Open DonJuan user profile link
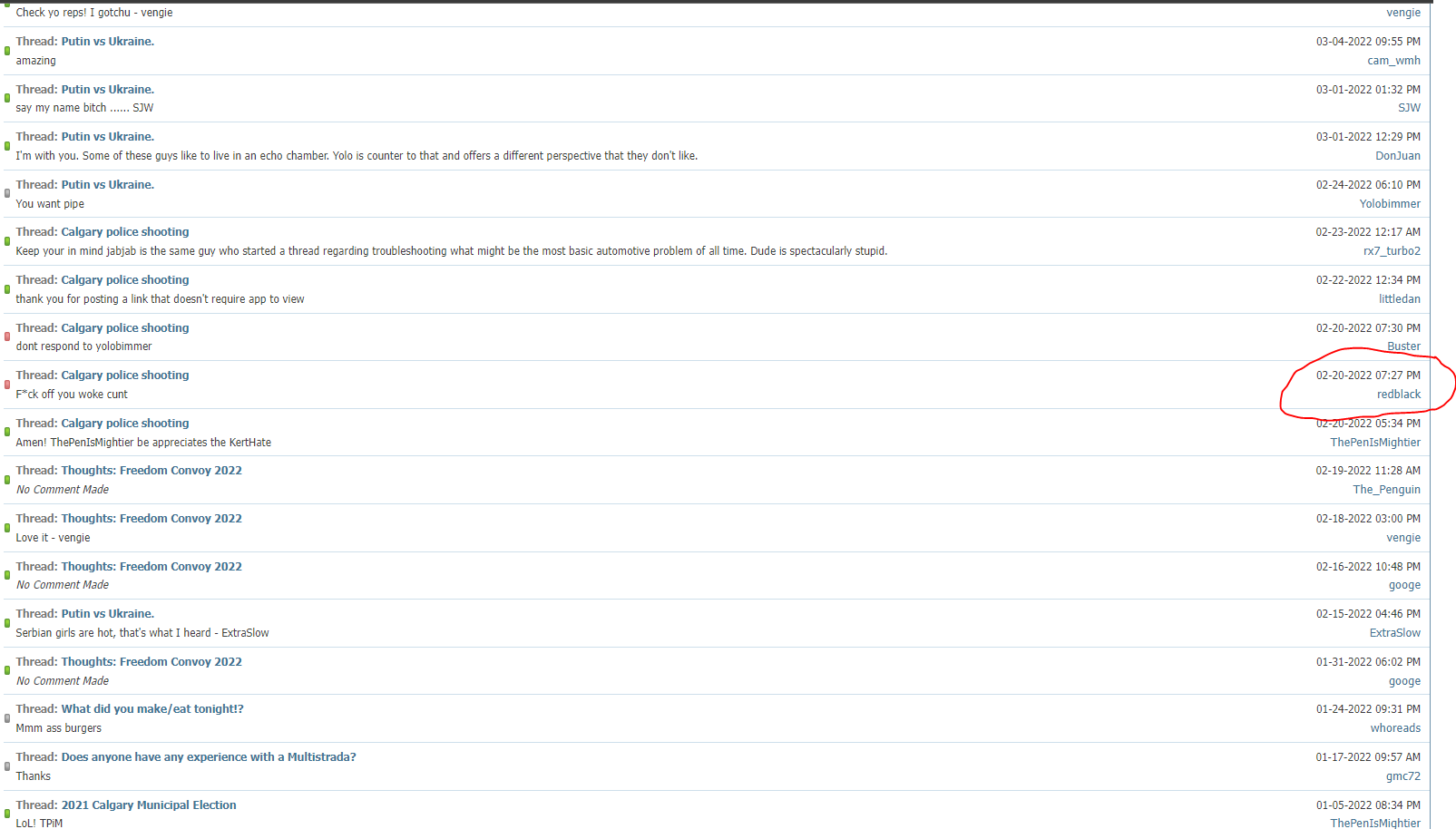This screenshot has width=1456, height=829. coord(1398,156)
